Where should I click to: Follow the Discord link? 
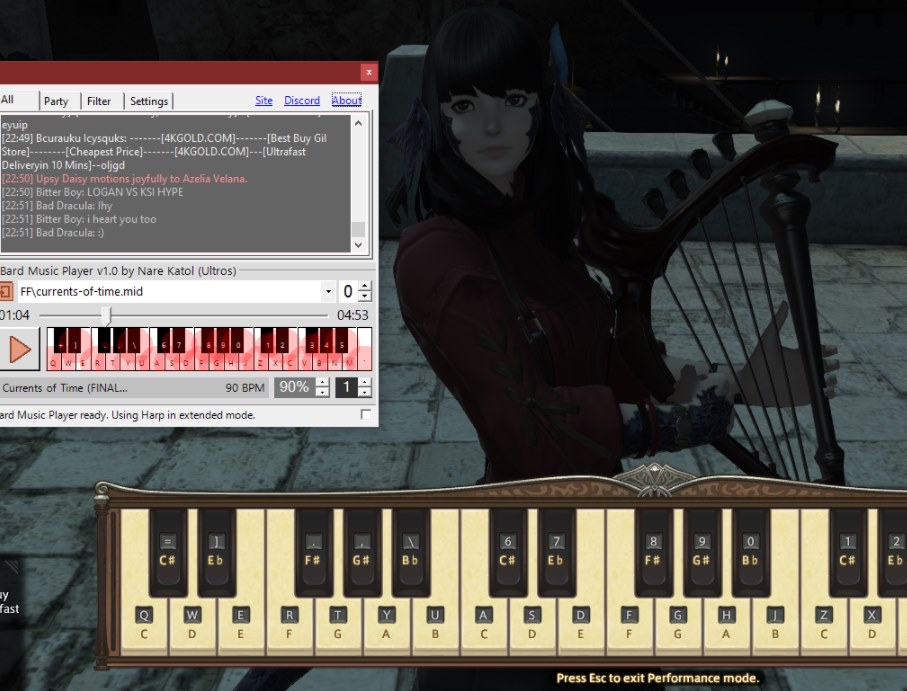(302, 100)
